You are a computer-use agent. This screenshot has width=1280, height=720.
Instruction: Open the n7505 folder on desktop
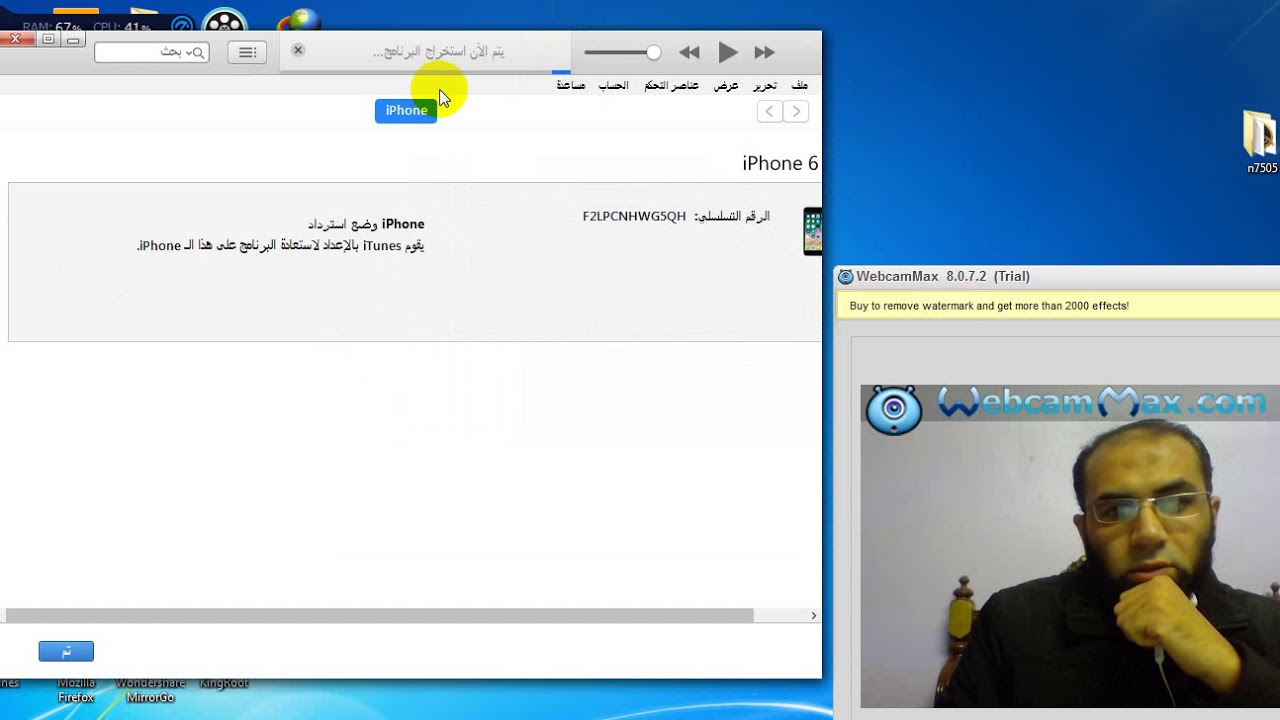coord(1261,143)
